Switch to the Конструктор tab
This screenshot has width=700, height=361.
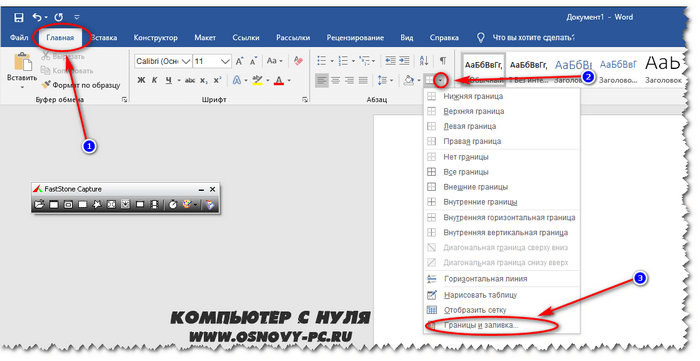[155, 37]
